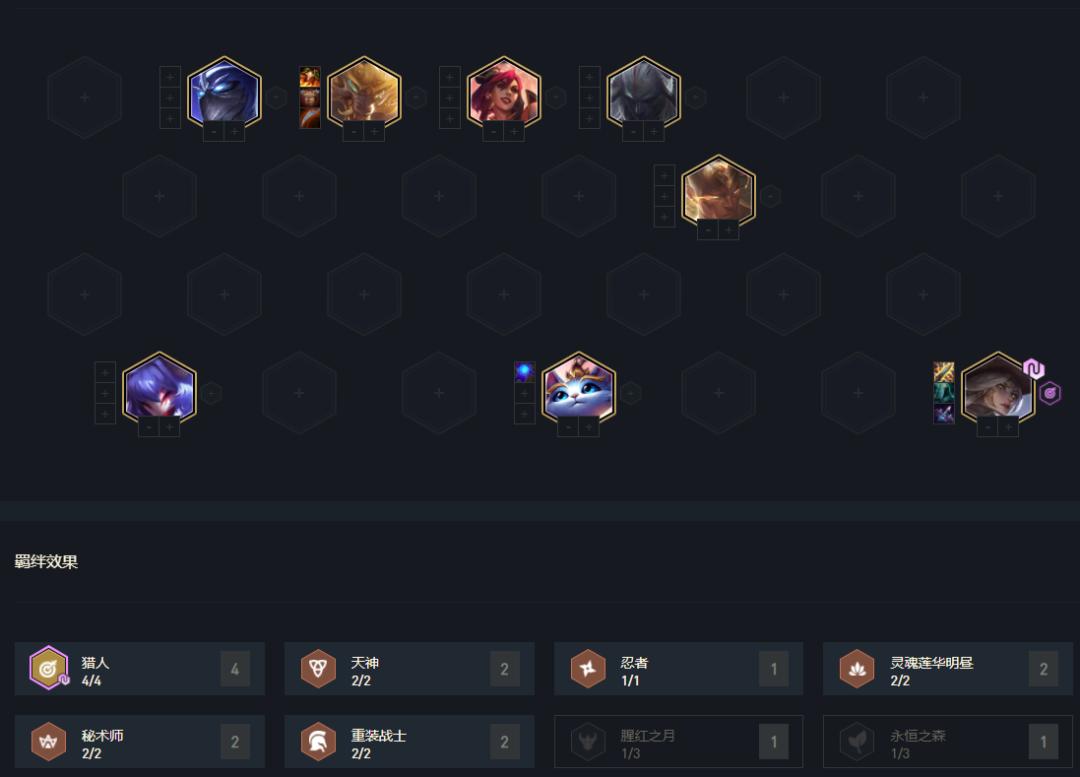Viewport: 1080px width, 777px height.
Task: Select the Ashe champion with white hood
Action: [998, 390]
